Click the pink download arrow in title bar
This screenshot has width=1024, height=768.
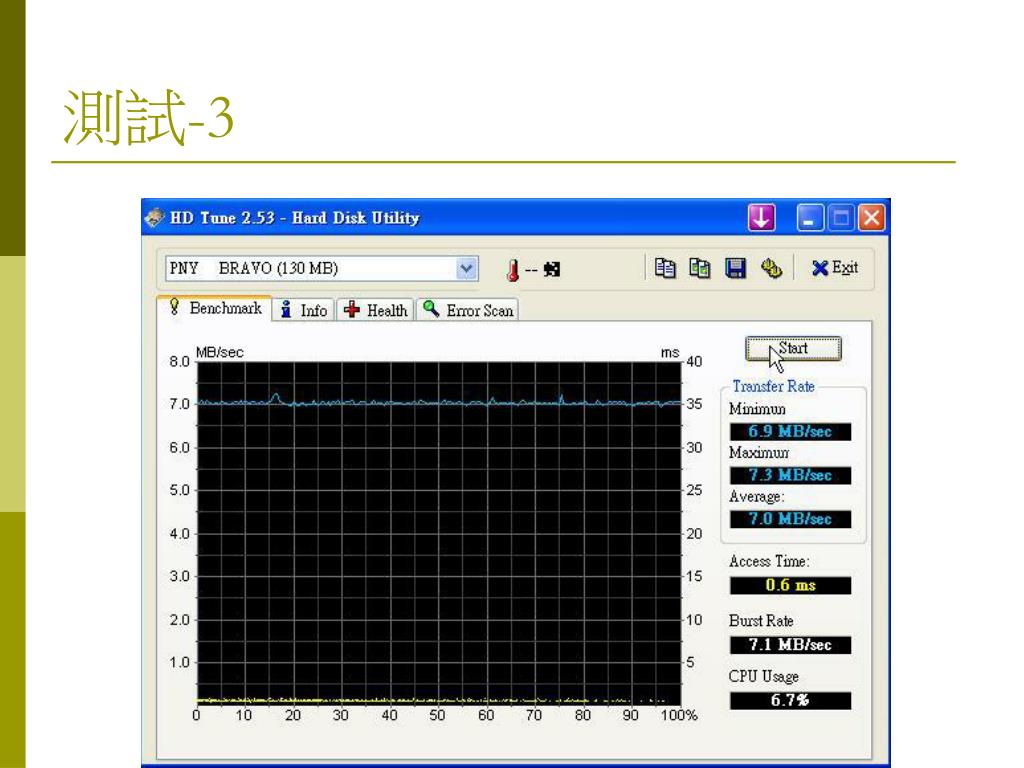pos(761,217)
